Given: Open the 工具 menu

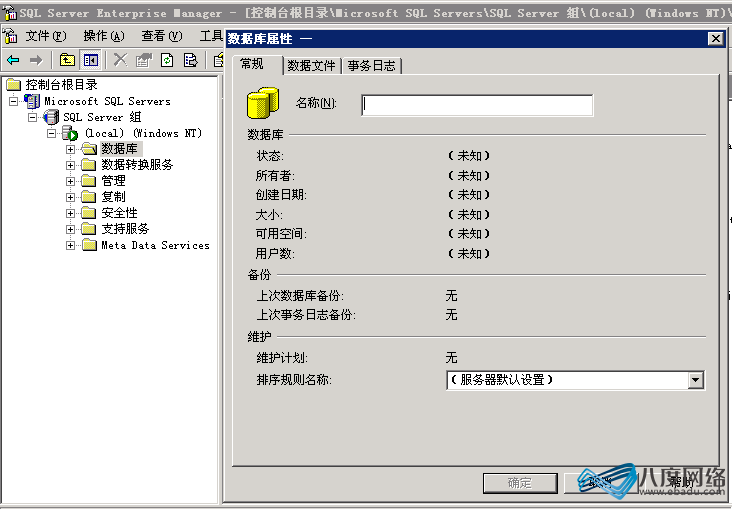Looking at the screenshot, I should tap(211, 35).
